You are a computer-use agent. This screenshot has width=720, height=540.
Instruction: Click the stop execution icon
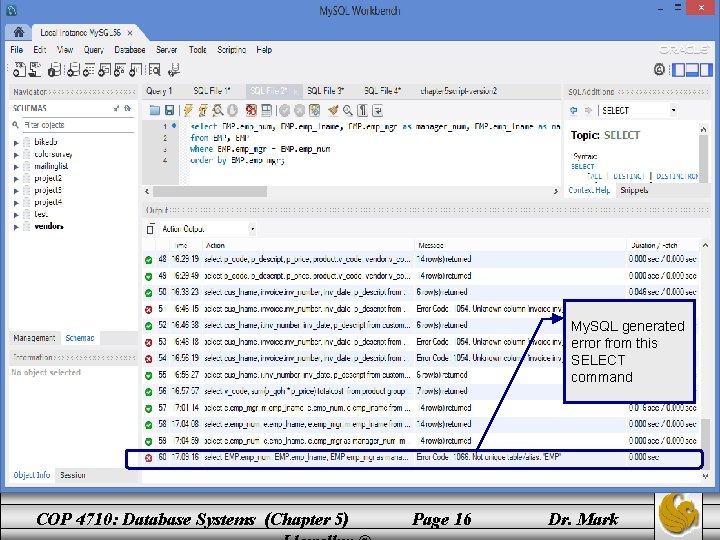[232, 110]
